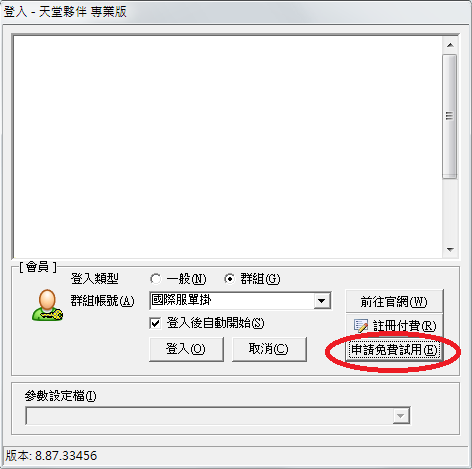Click the scroll up arrow in message area
The height and width of the screenshot is (469, 472).
click(x=450, y=45)
